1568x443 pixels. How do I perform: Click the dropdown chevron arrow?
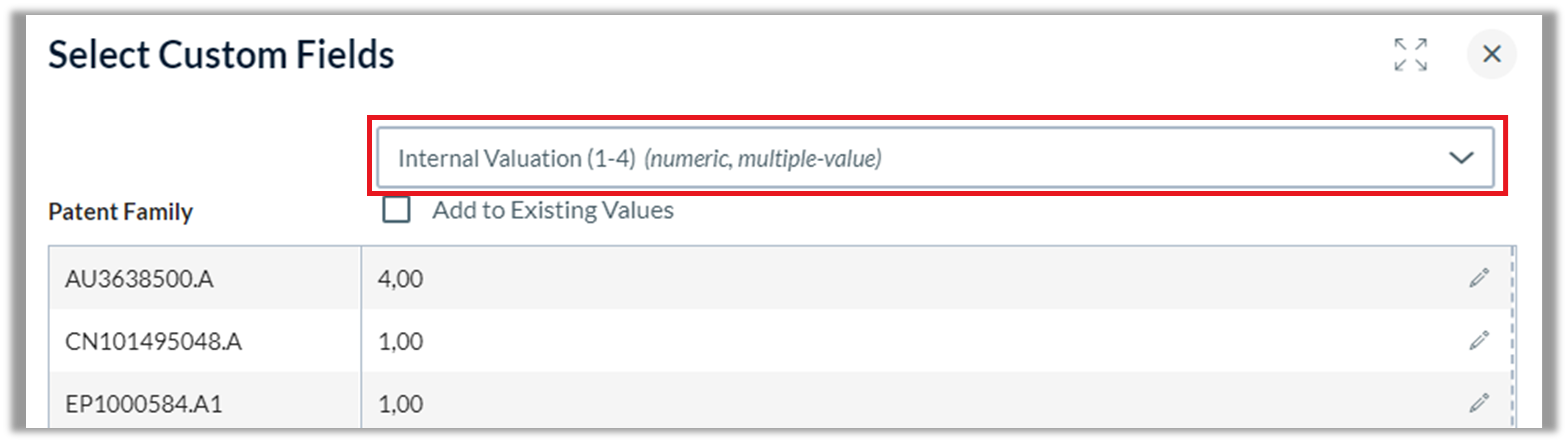[x=1461, y=158]
